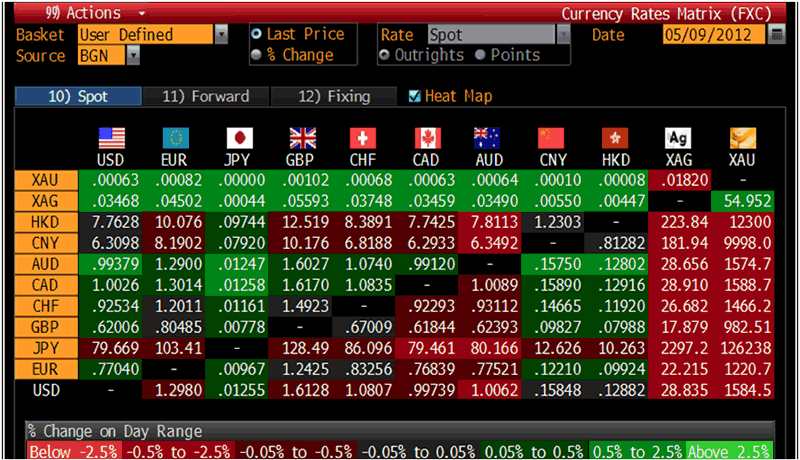Click the GBP Union Jack flag icon
800x460 pixels.
pyautogui.click(x=302, y=139)
